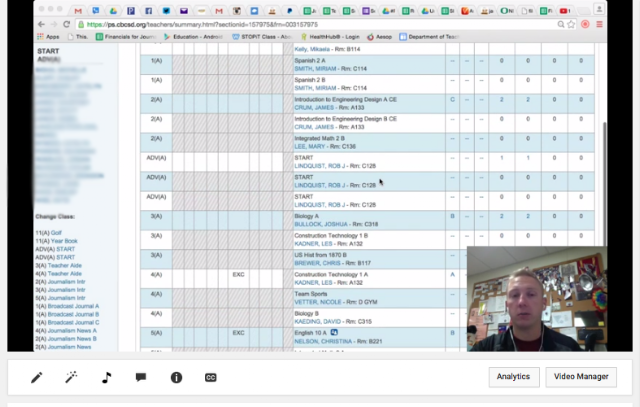
Task: Open the Department of Teac bookmark
Action: 429,37
